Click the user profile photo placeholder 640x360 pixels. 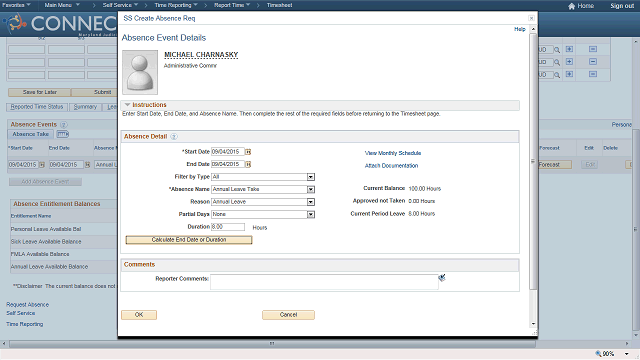(140, 72)
